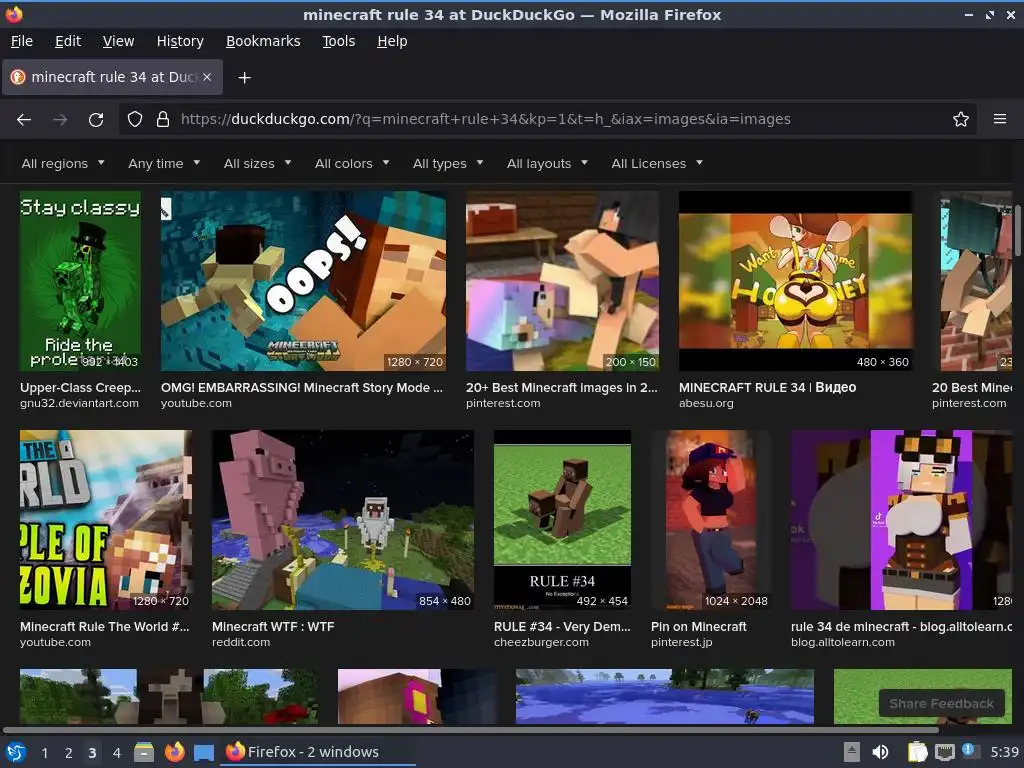Select the minecraft rule 34 at Duck tab
1024x768 pixels.
pos(113,77)
